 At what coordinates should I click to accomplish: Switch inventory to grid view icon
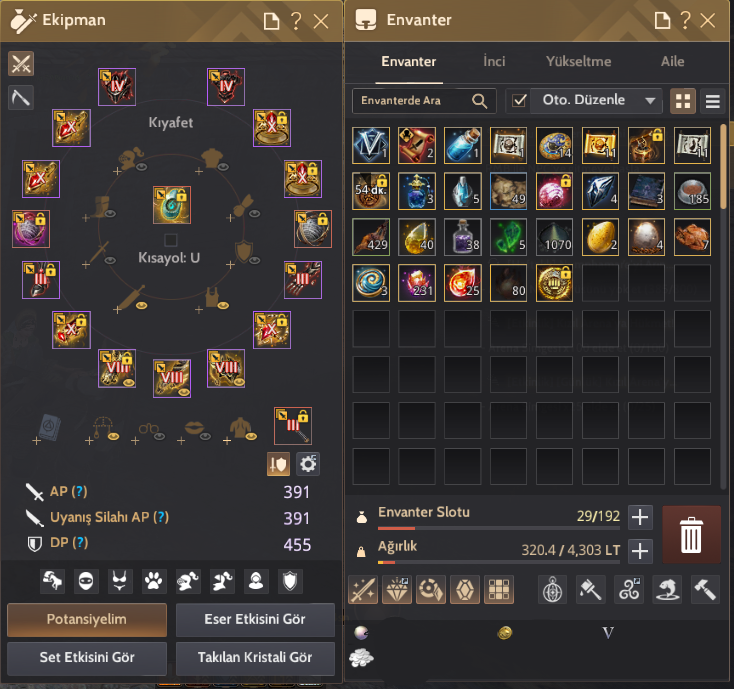pos(683,101)
